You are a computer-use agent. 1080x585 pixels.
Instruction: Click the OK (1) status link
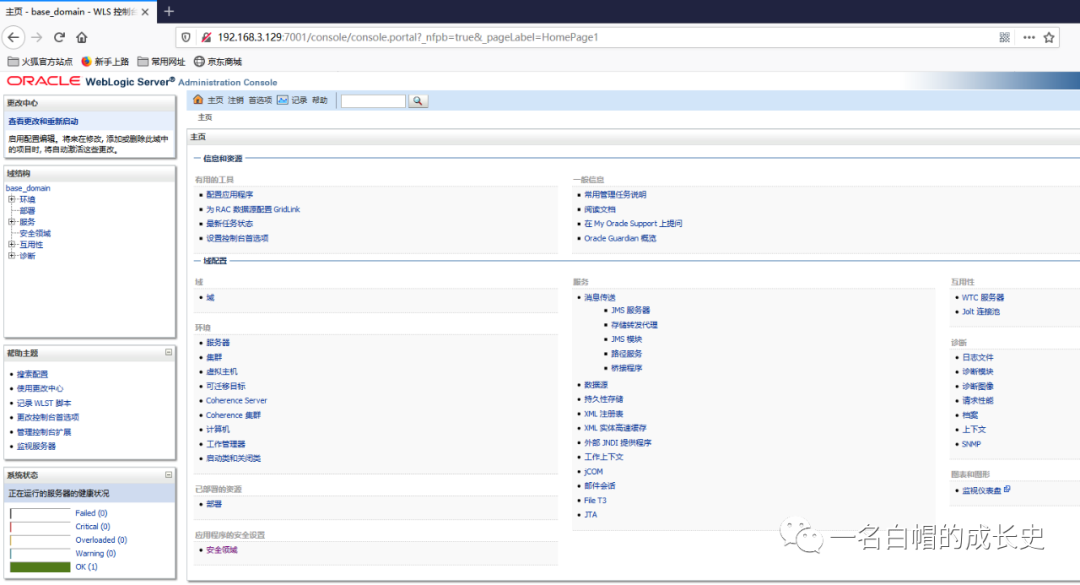pos(86,567)
